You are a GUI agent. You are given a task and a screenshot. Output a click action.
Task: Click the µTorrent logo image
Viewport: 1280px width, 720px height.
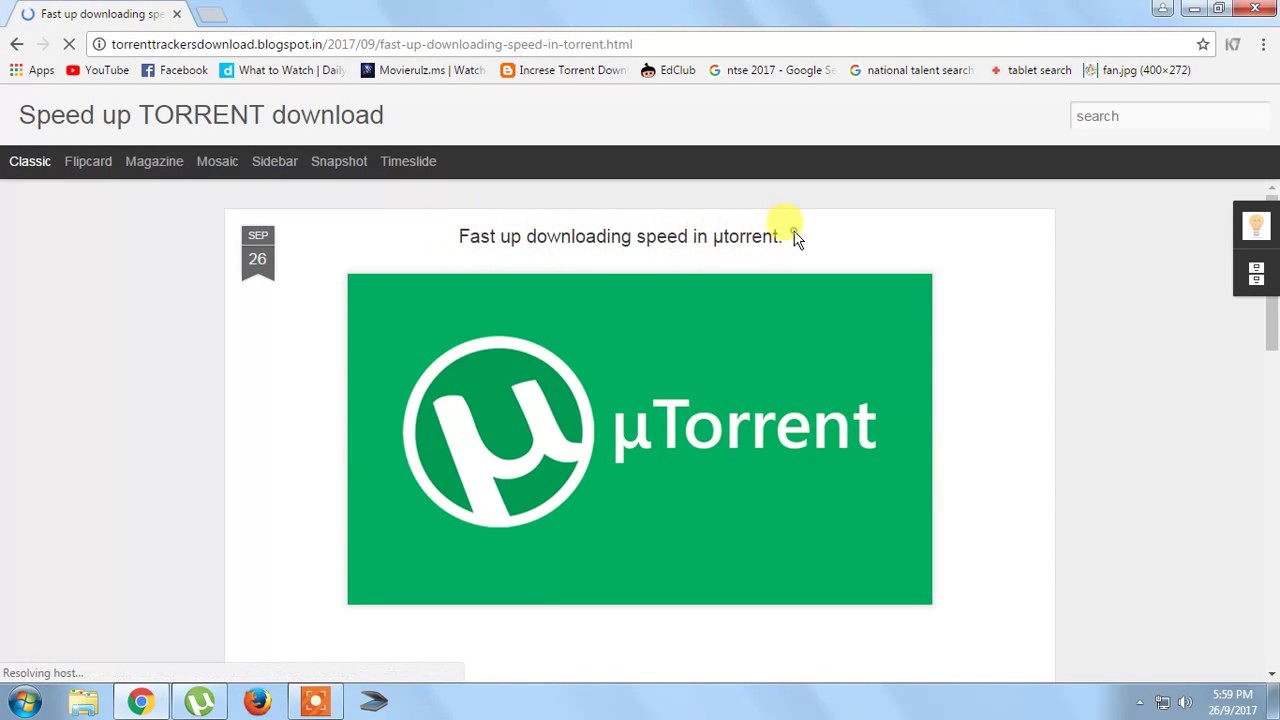640,439
